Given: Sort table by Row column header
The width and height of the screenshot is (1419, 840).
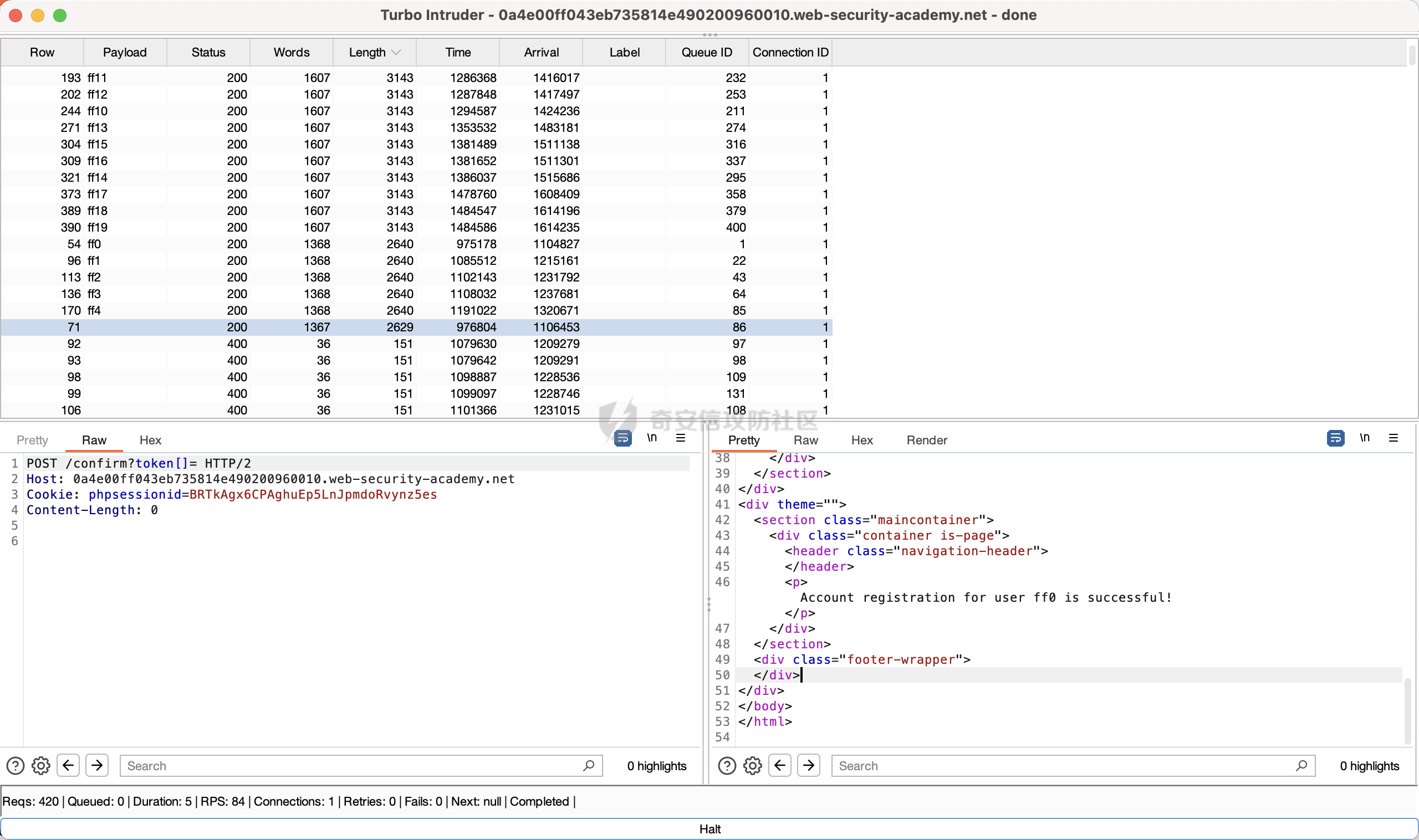Looking at the screenshot, I should point(42,52).
